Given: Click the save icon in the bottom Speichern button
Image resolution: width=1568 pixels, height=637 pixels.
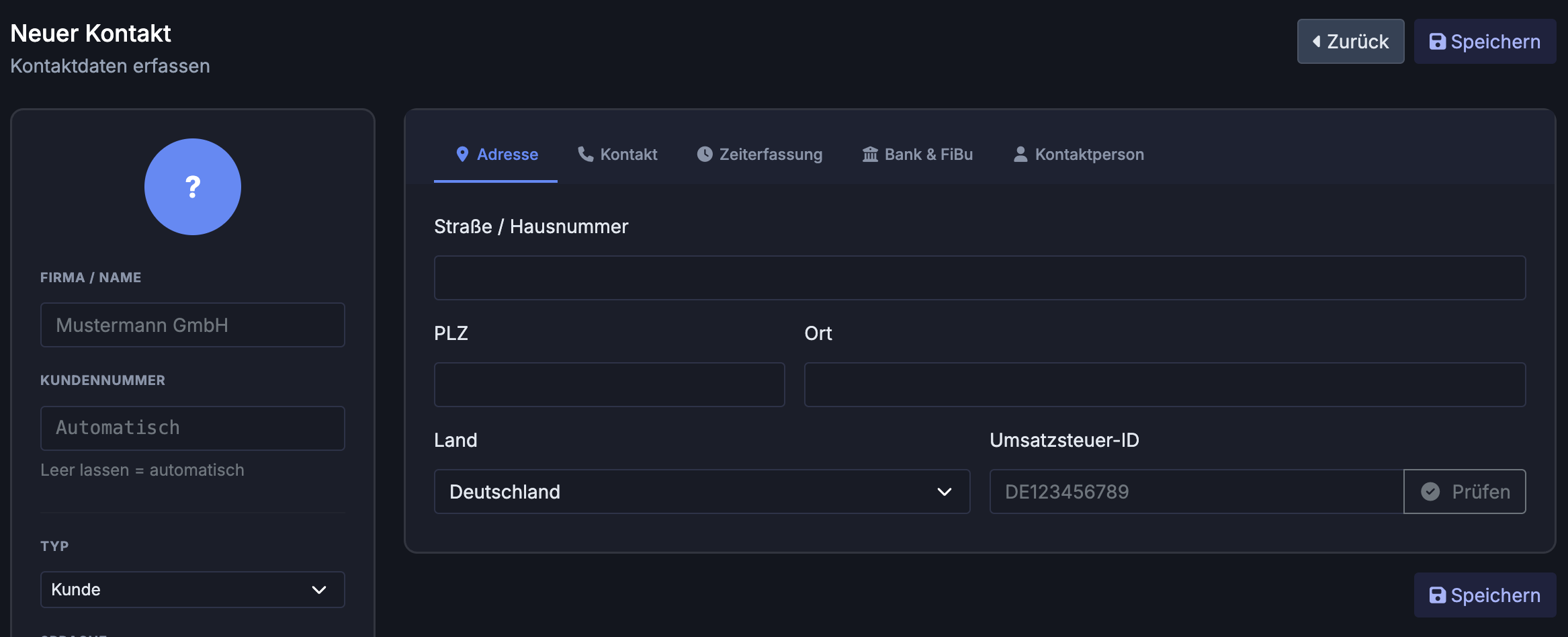Looking at the screenshot, I should [x=1437, y=595].
